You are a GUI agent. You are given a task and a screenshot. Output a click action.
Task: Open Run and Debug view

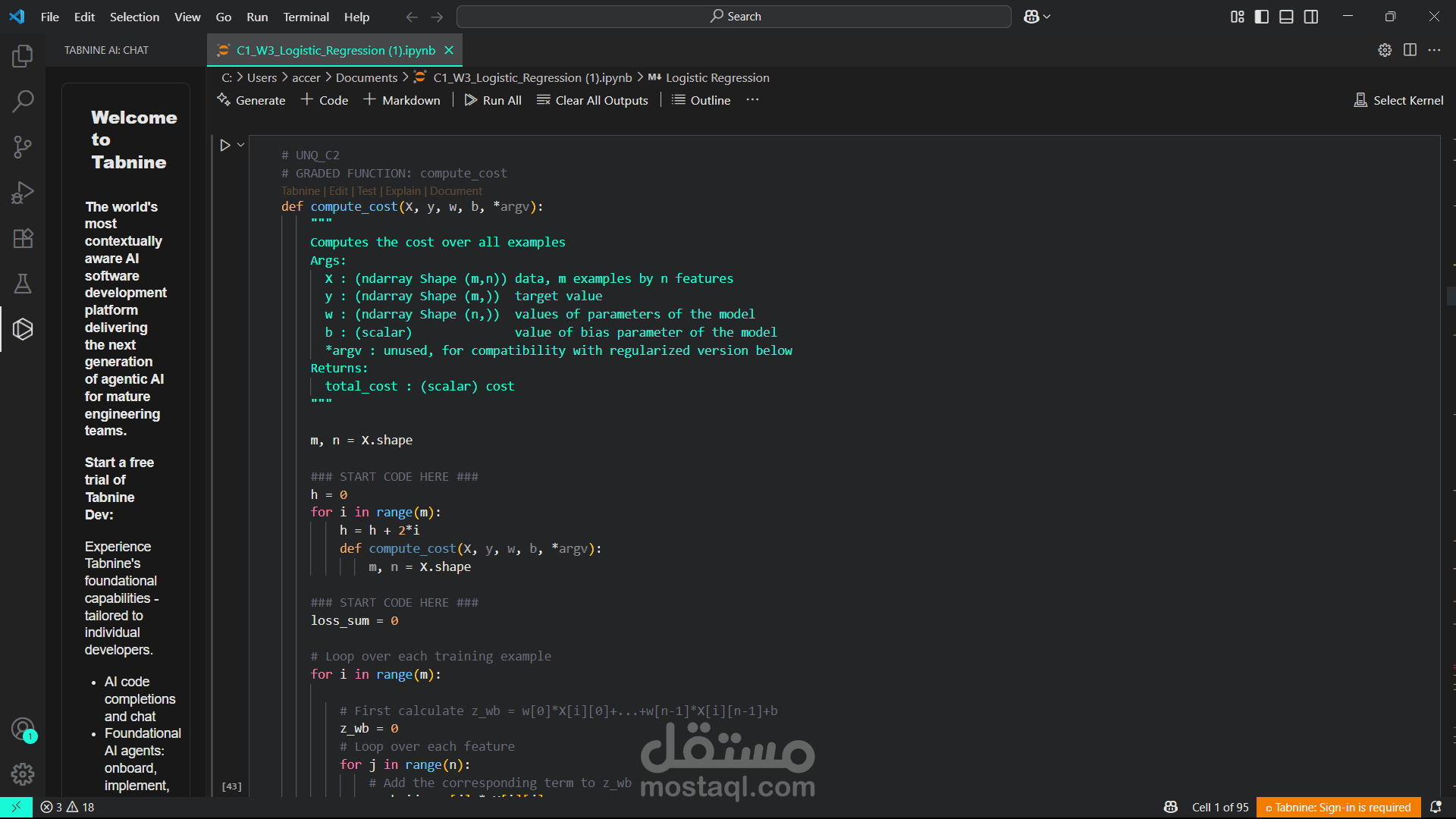23,193
